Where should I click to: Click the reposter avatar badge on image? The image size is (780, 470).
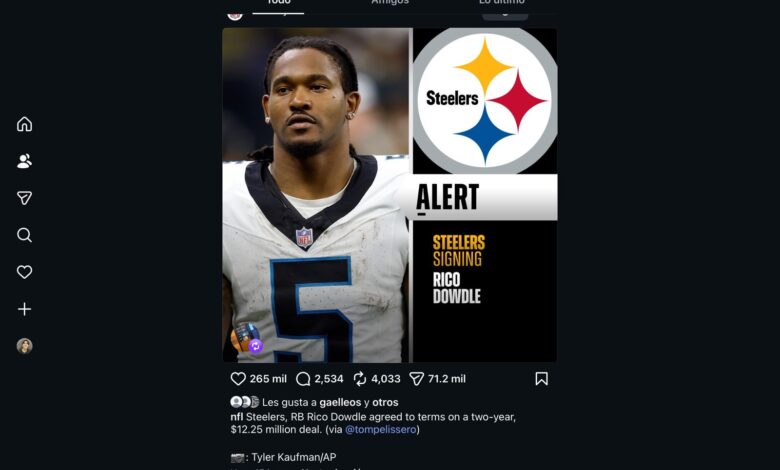(246, 337)
